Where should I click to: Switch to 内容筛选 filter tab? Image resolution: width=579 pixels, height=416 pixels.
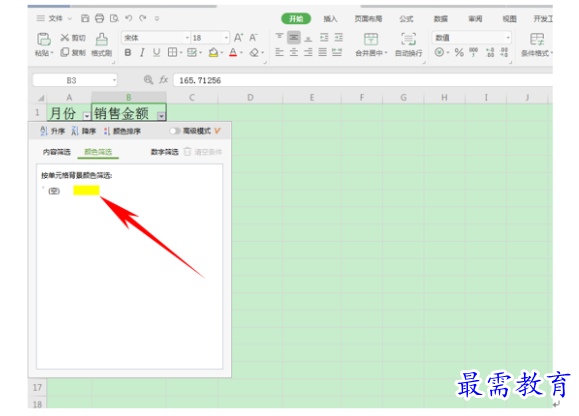pyautogui.click(x=56, y=152)
